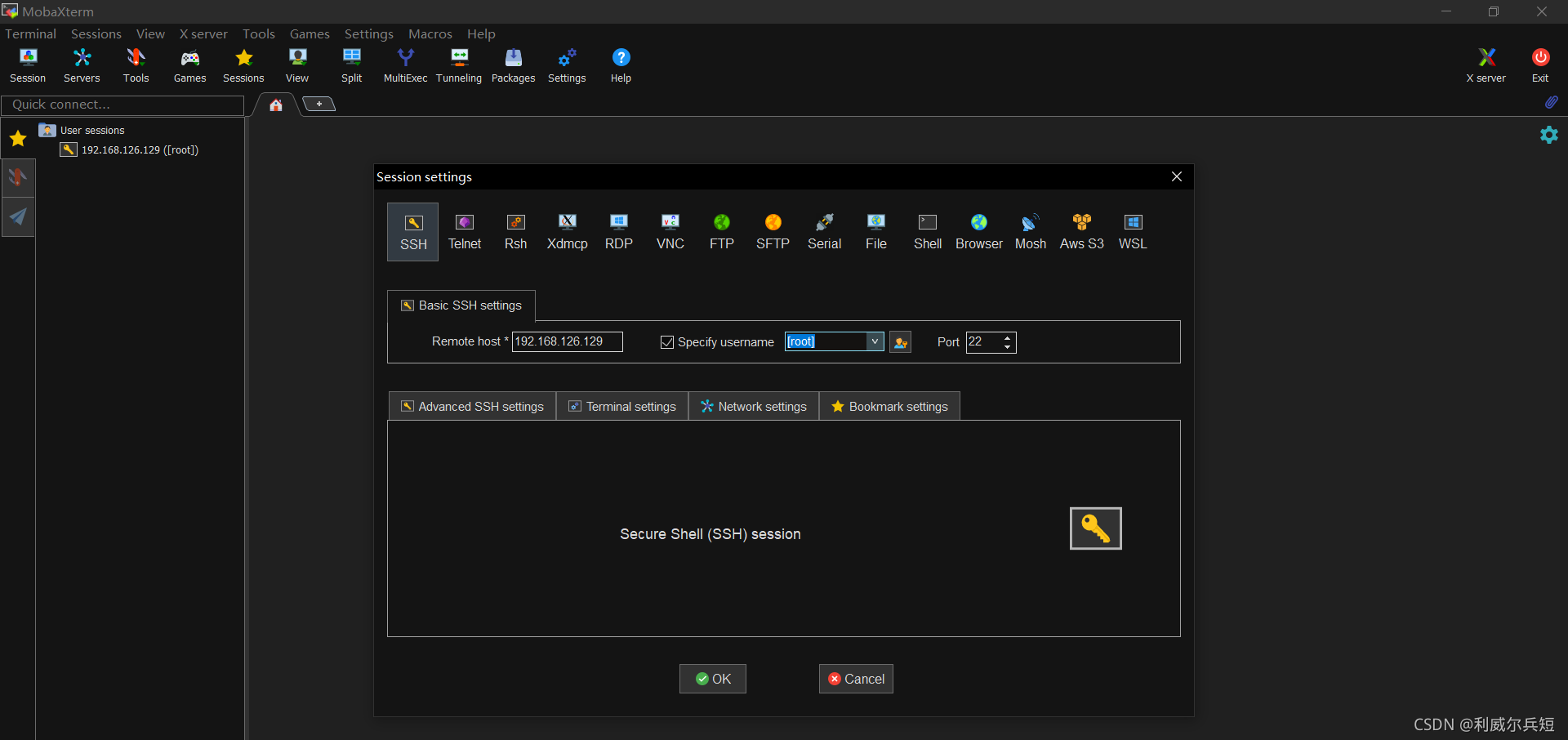
Task: Select the File session type
Action: coord(876,232)
